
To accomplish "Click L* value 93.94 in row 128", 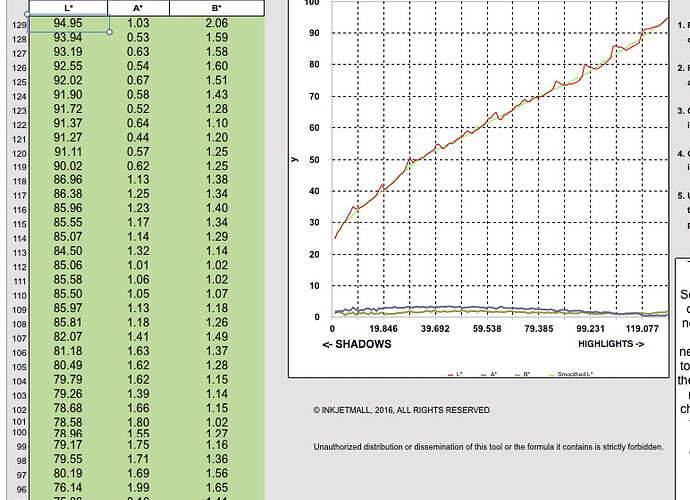I will 68,37.
